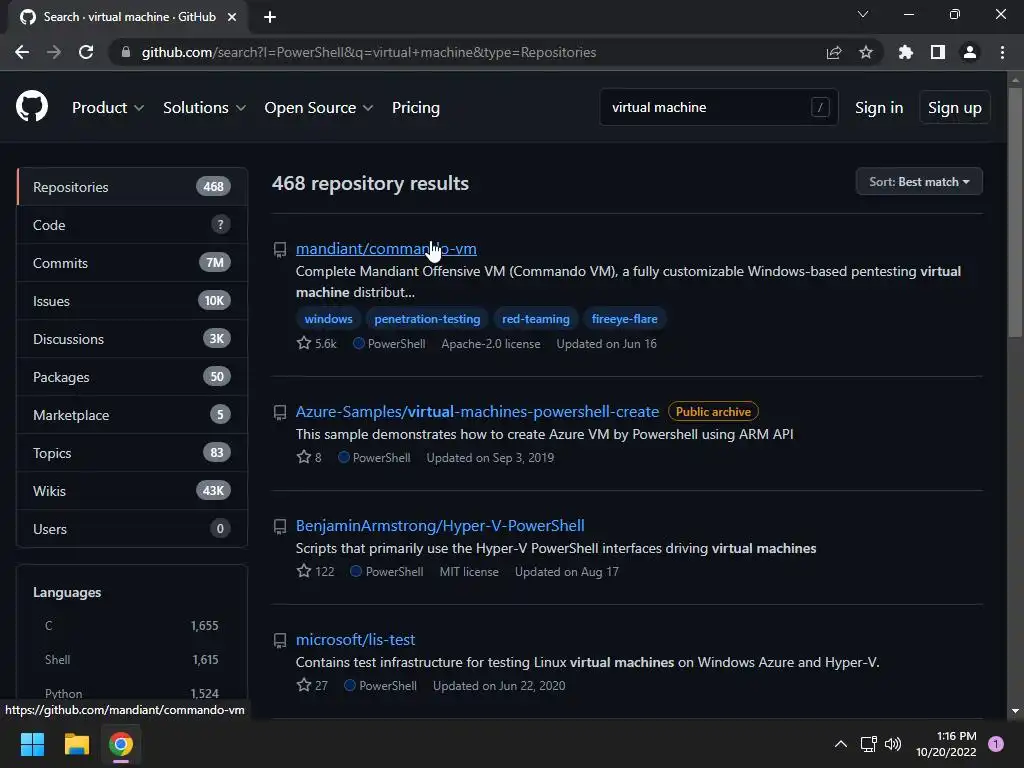Viewport: 1024px width, 768px height.
Task: Expand the Product dropdown menu
Action: click(x=108, y=107)
